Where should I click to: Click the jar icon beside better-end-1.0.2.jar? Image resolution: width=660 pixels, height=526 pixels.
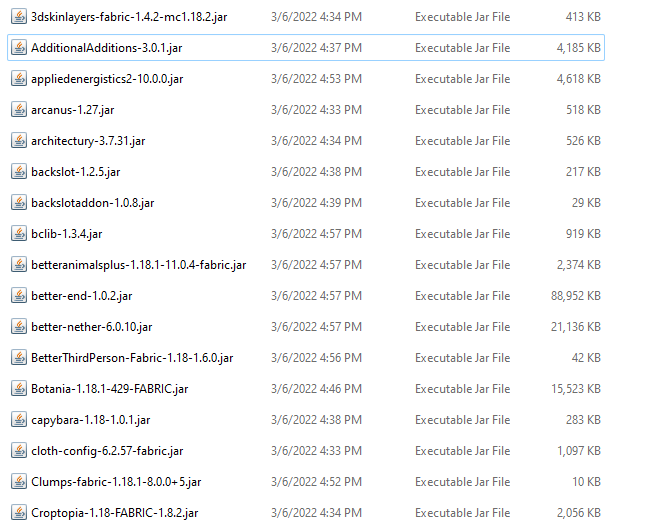tap(19, 296)
